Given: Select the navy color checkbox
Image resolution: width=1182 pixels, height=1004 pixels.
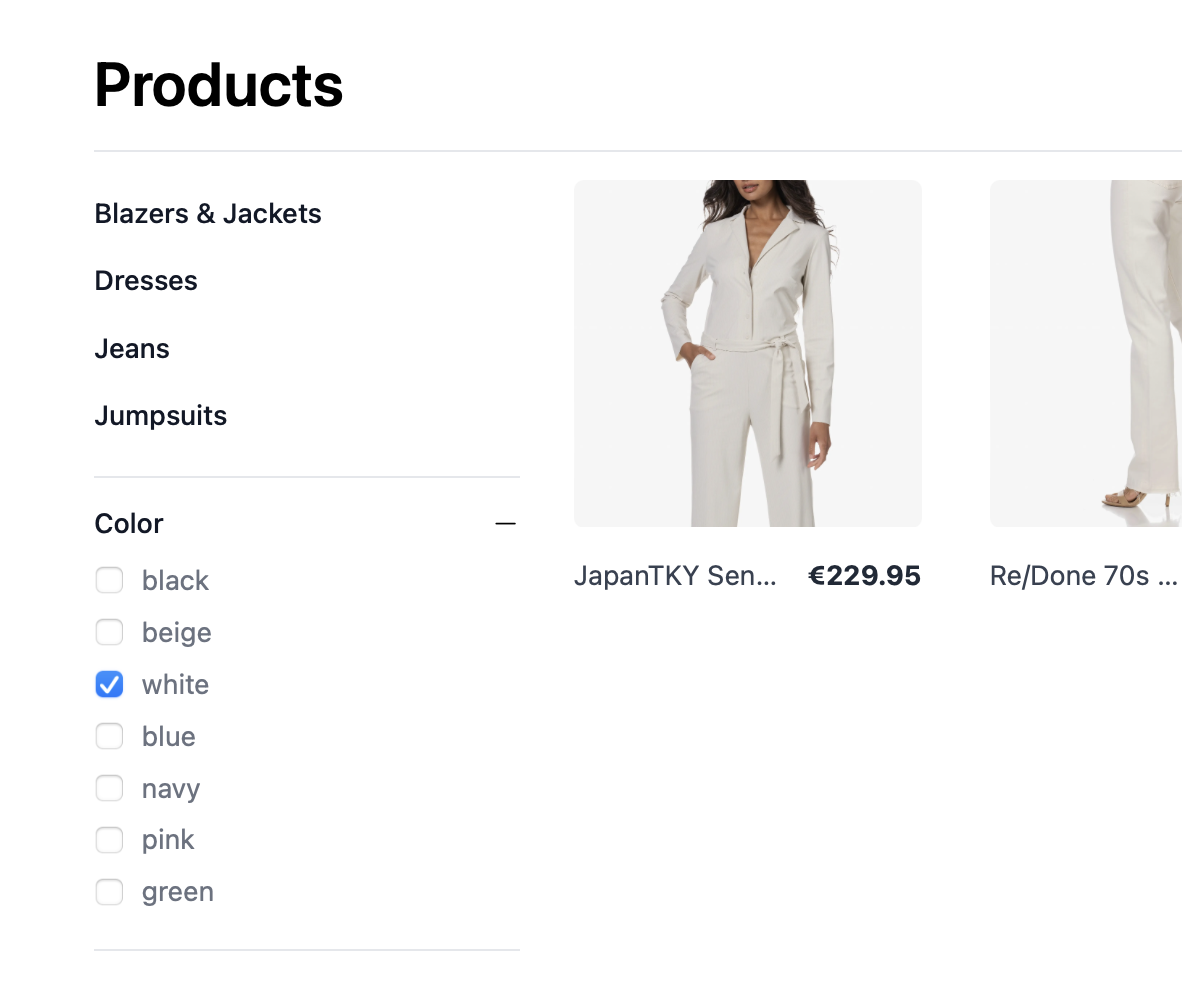Looking at the screenshot, I should 109,789.
